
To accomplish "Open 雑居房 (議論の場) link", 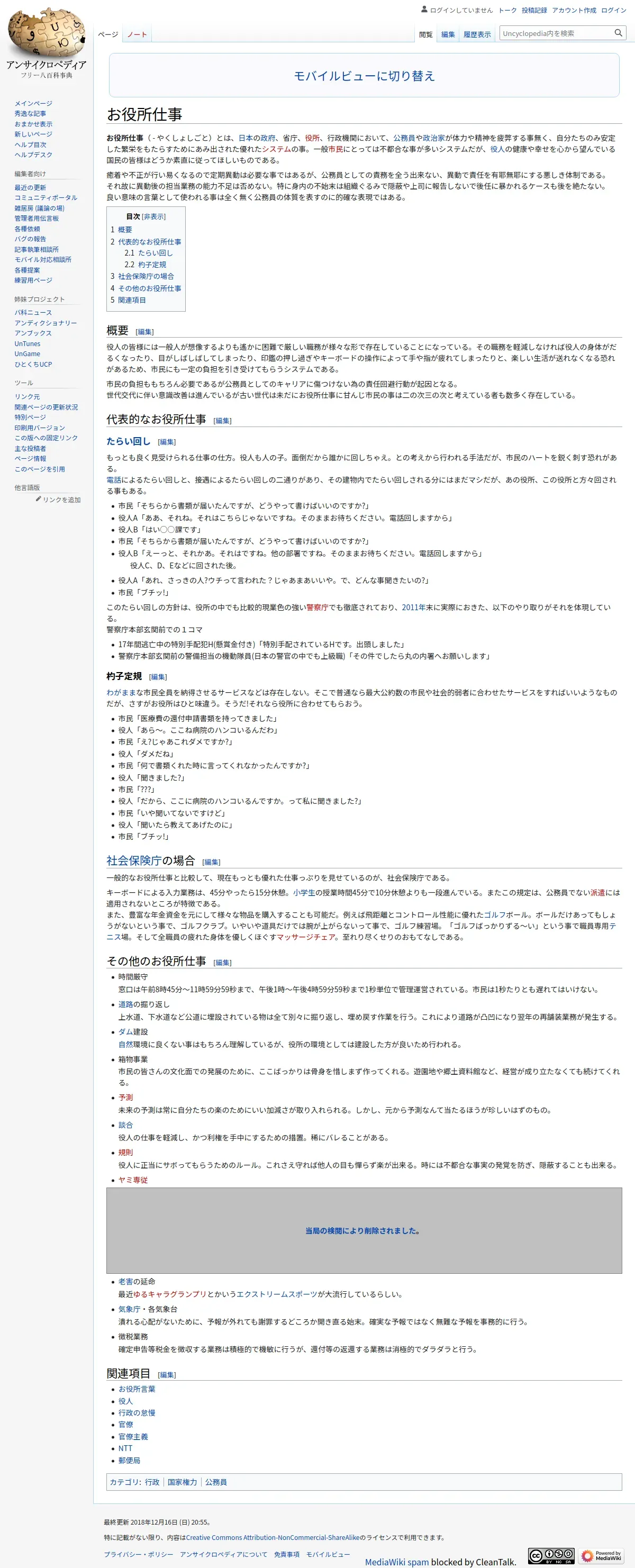I will pyautogui.click(x=39, y=208).
